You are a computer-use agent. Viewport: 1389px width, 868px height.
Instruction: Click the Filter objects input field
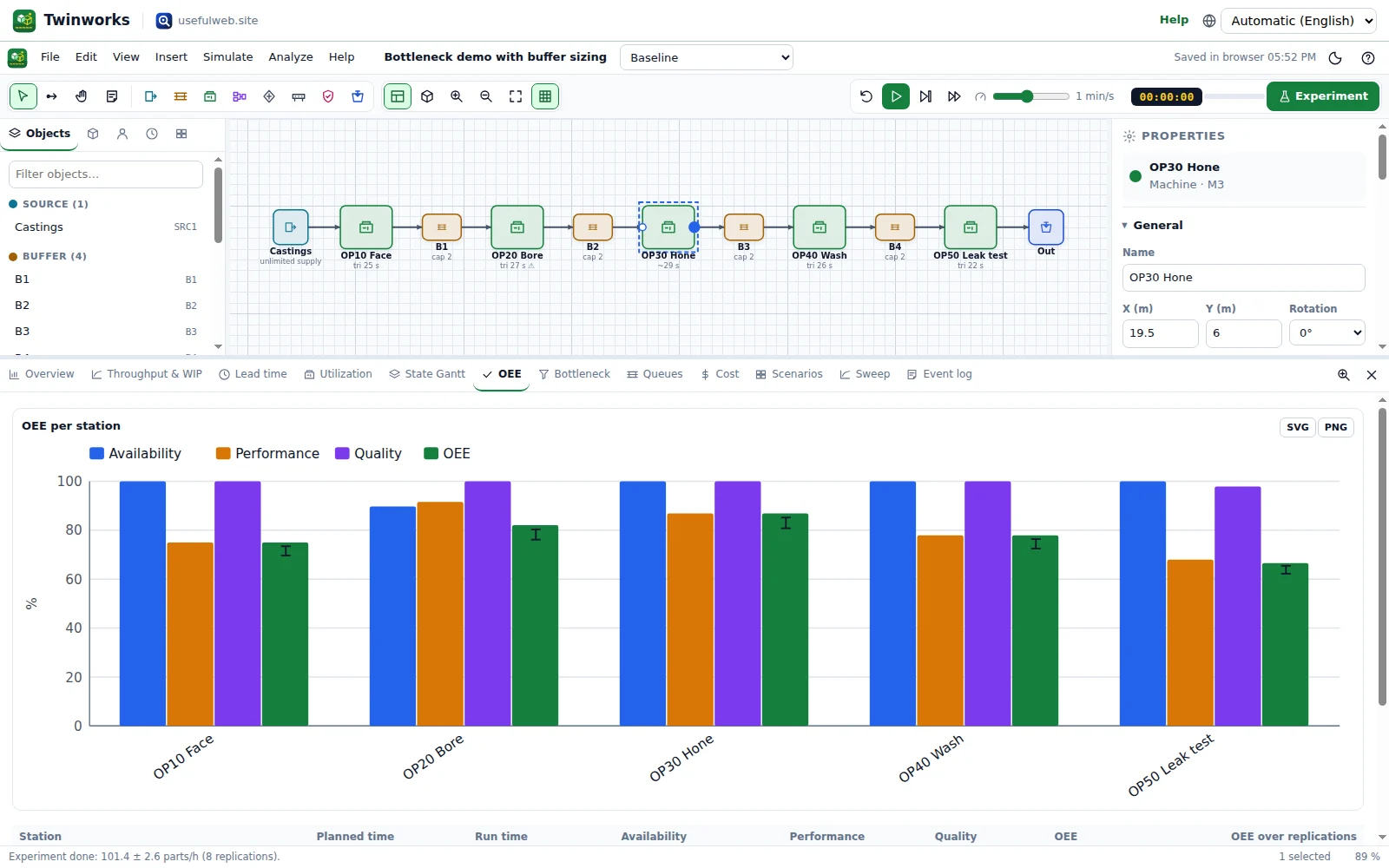pos(106,174)
